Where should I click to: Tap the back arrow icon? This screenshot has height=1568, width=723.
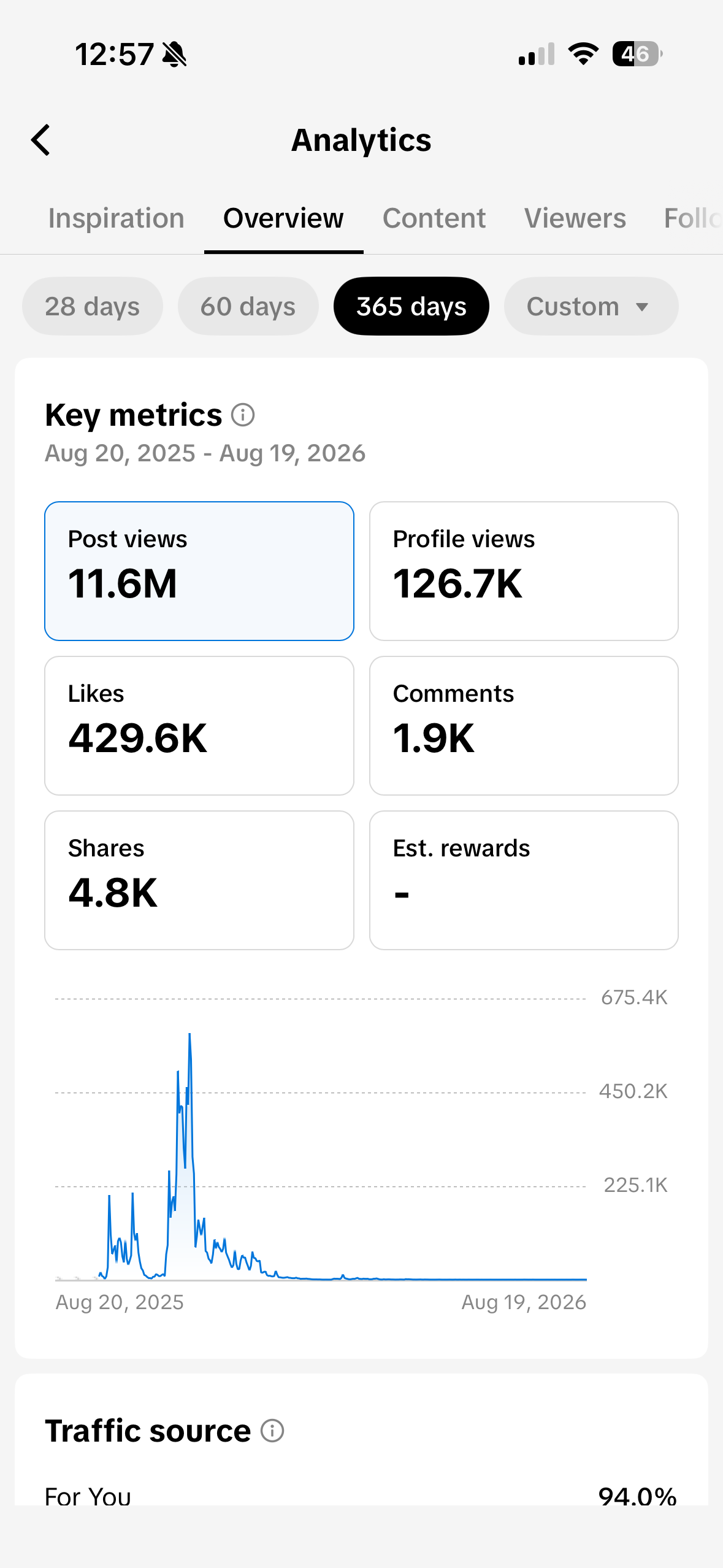[x=40, y=140]
